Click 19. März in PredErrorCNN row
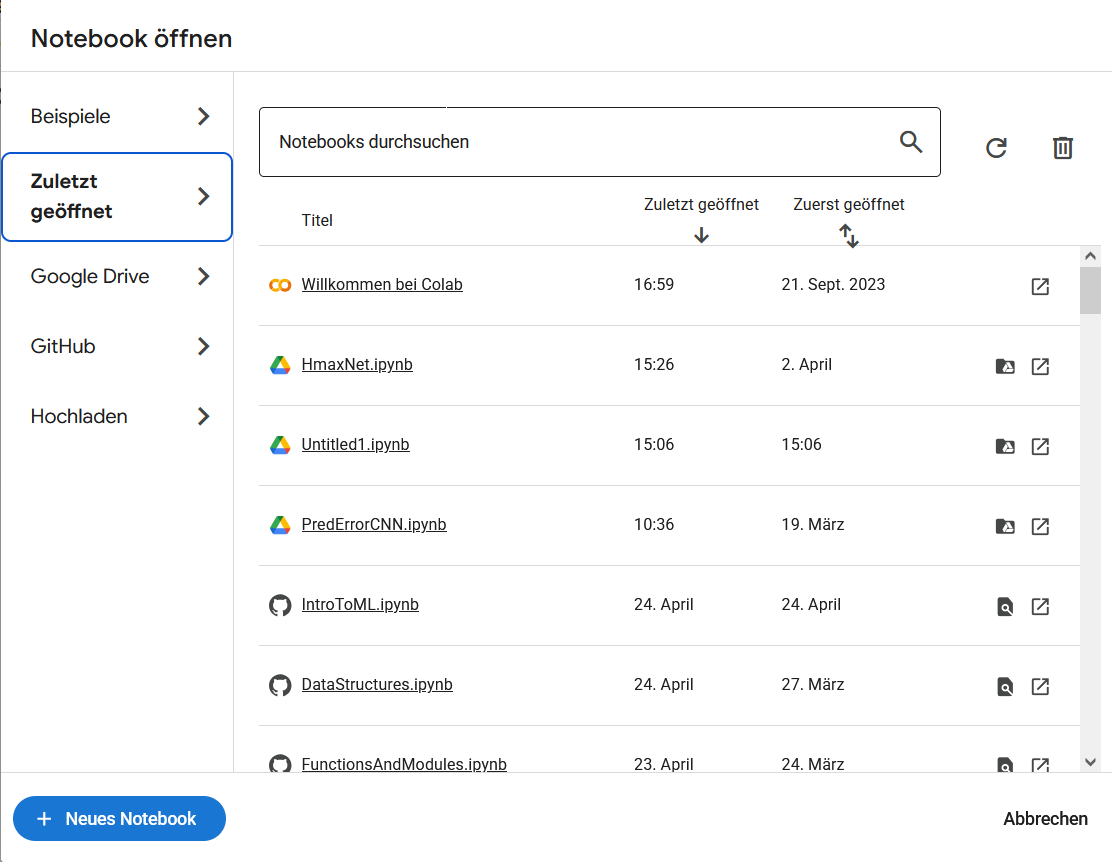 [813, 525]
